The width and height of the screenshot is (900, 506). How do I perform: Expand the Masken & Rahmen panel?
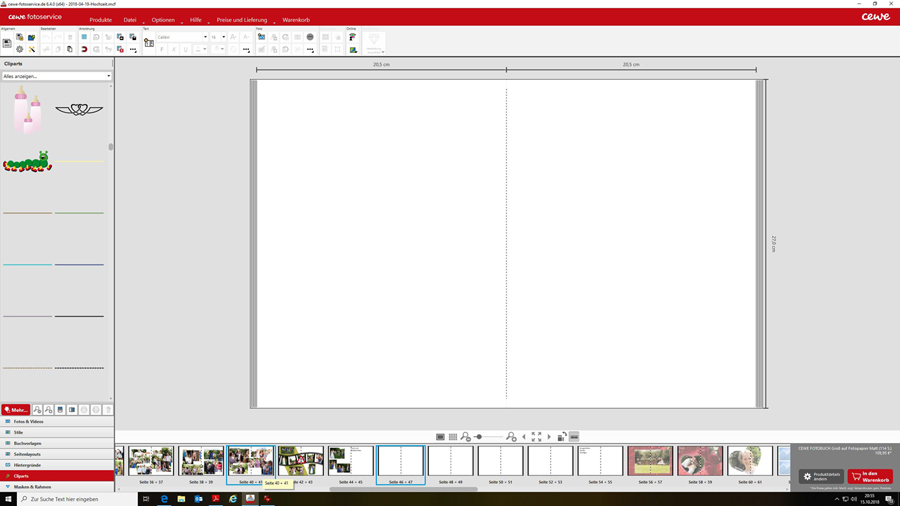point(57,486)
